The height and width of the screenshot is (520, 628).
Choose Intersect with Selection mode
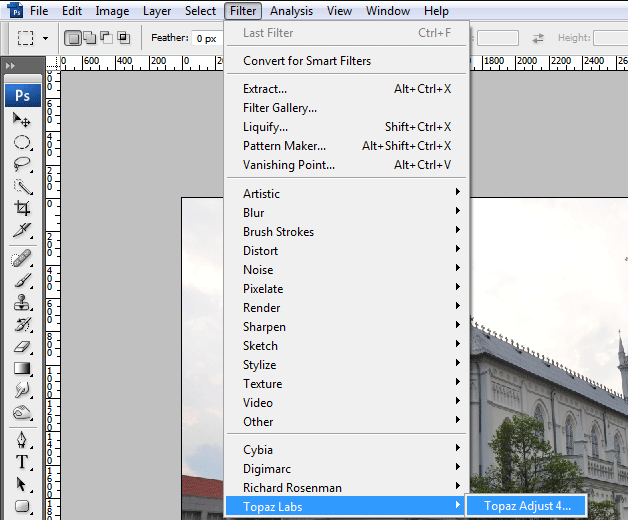(123, 38)
